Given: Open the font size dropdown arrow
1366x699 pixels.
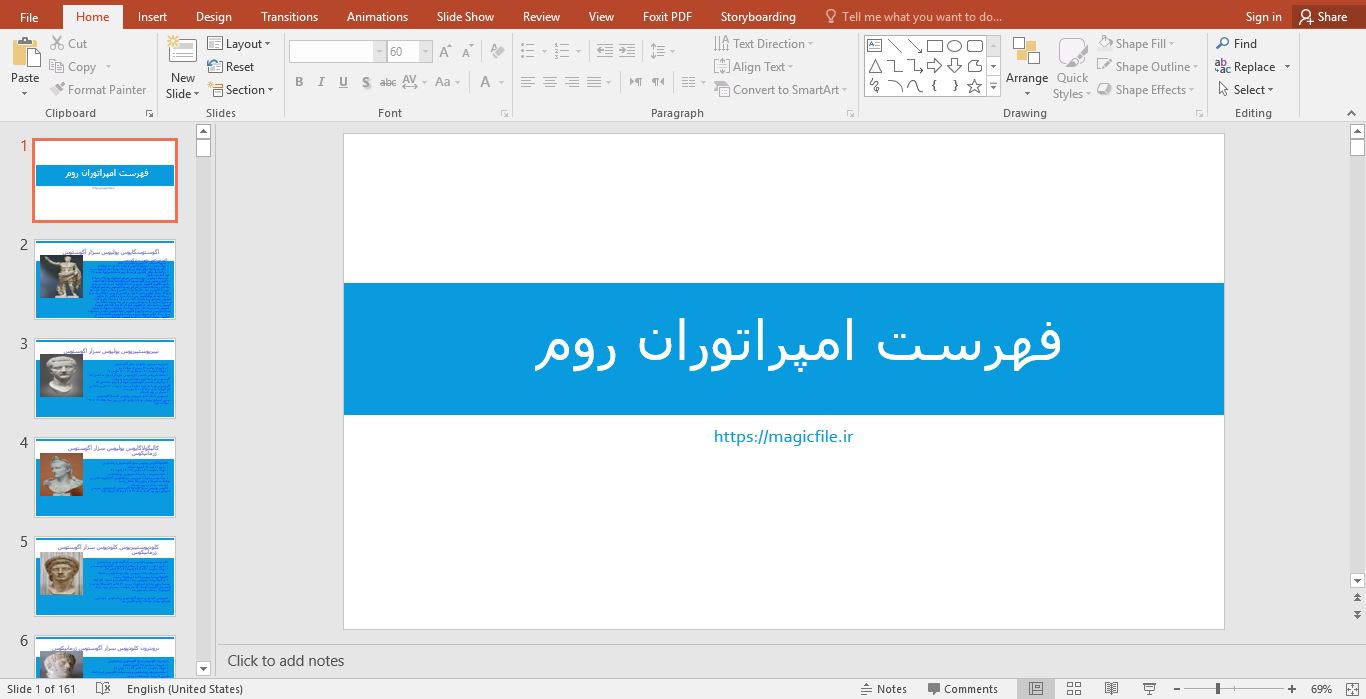Looking at the screenshot, I should [426, 52].
